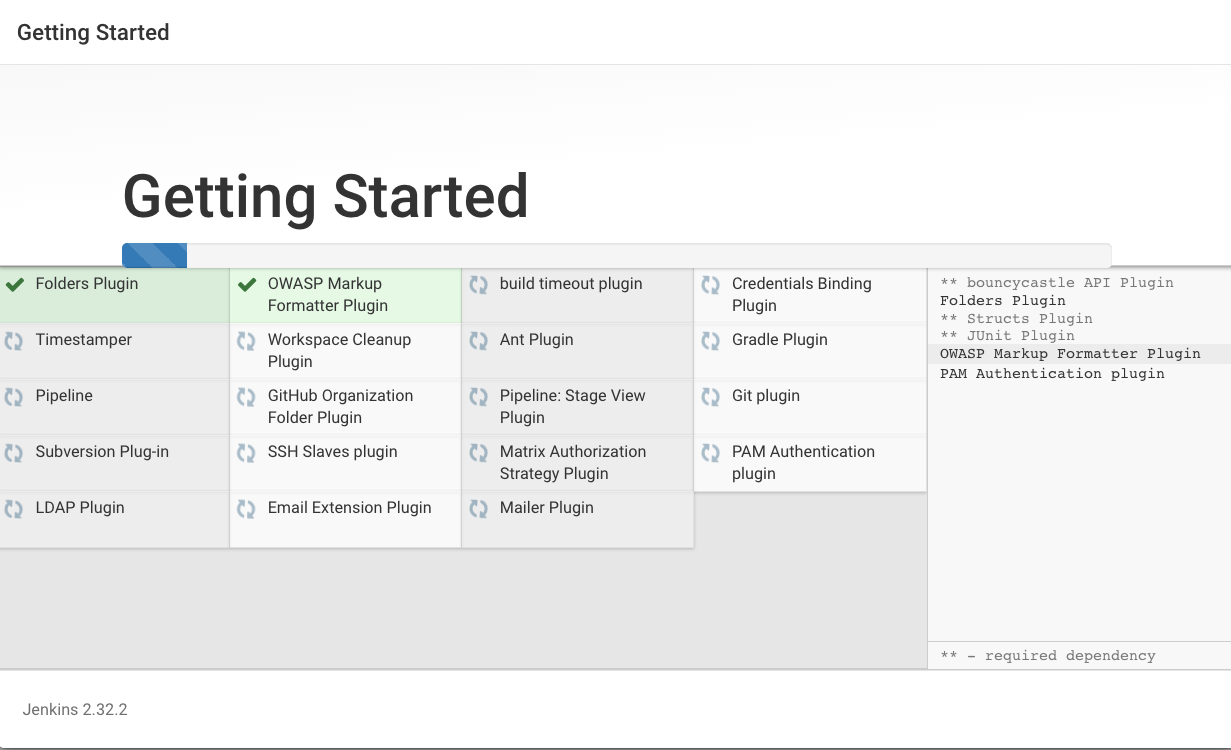Click '** bouncycastle API Plugin' in the install log

[1057, 283]
